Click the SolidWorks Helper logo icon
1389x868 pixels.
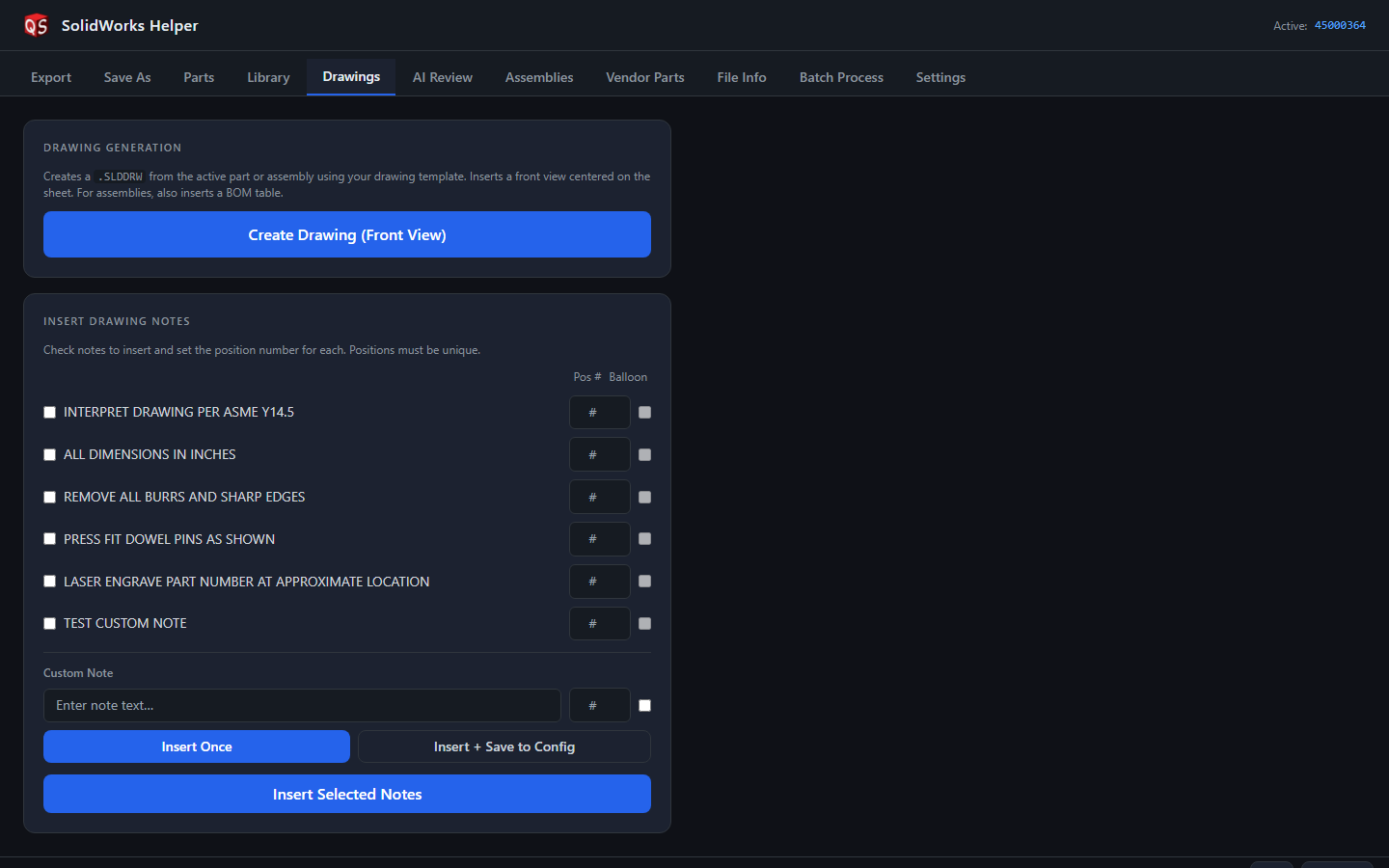click(36, 25)
